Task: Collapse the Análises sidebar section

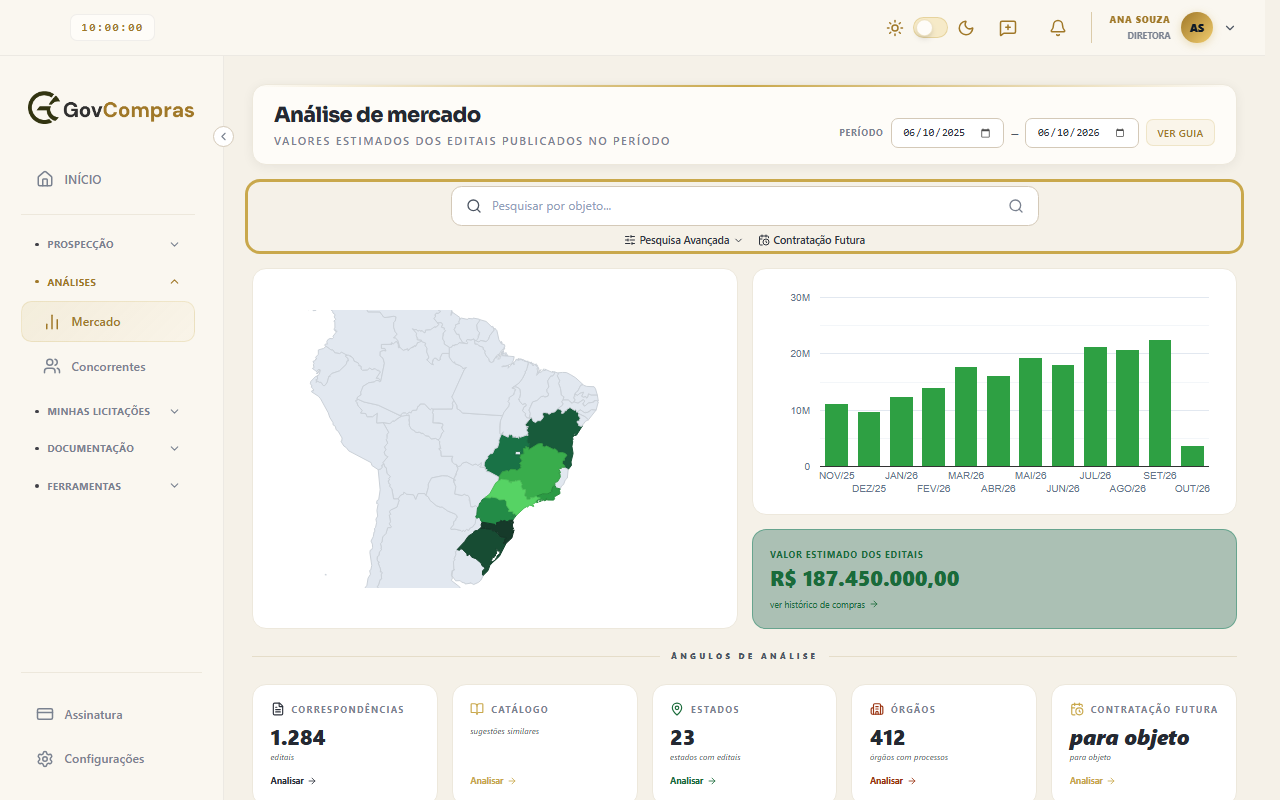Action: click(108, 282)
